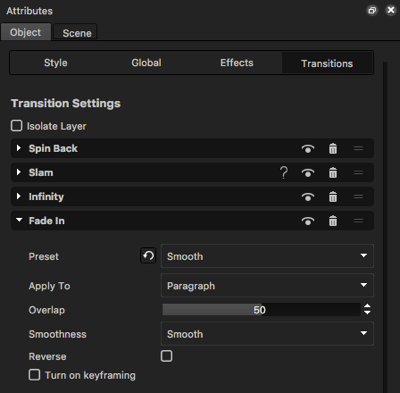Viewport: 400px width, 393px height.
Task: Close the Attributes panel
Action: coord(391,11)
